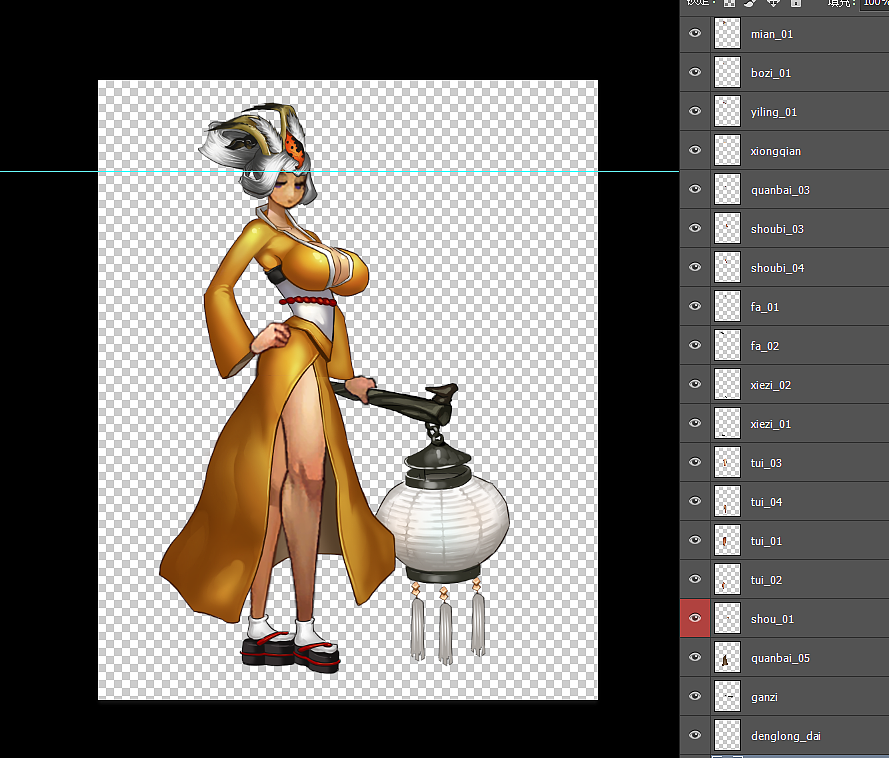
Task: Click the xiongqian layer thumbnail
Action: click(x=727, y=151)
